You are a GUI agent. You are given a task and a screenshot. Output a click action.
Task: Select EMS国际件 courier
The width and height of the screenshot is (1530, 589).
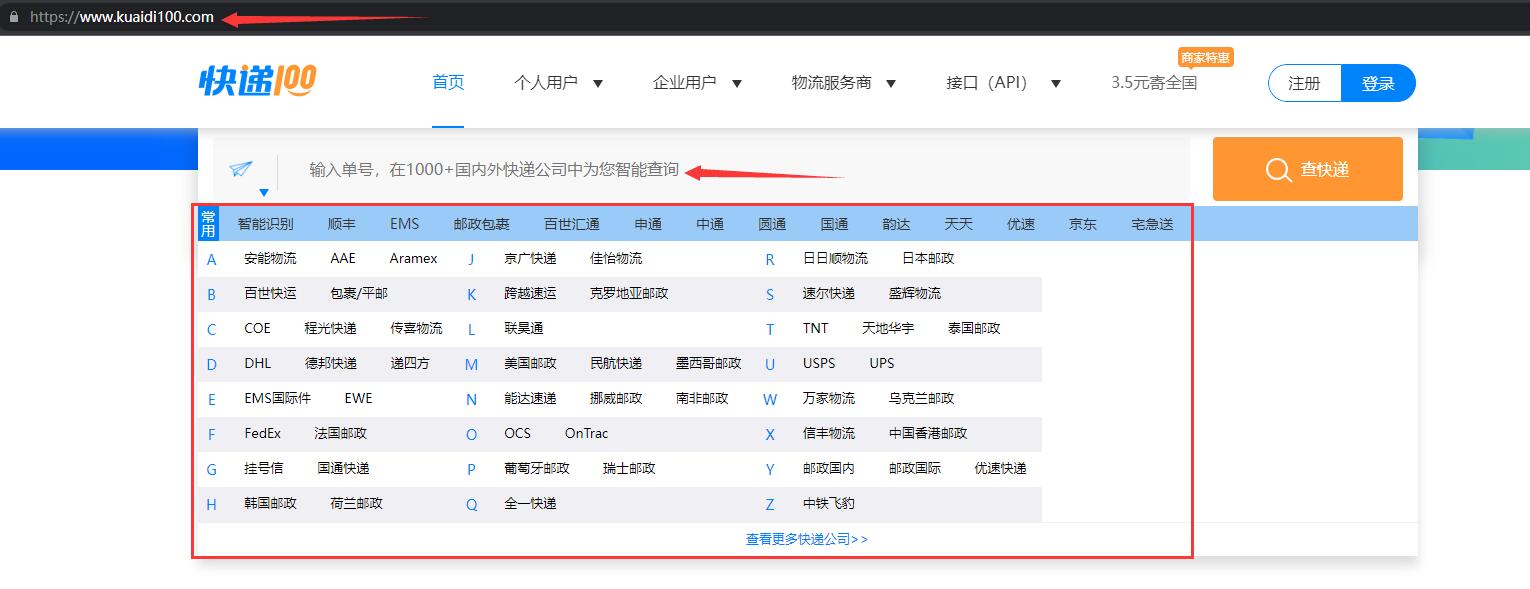277,398
